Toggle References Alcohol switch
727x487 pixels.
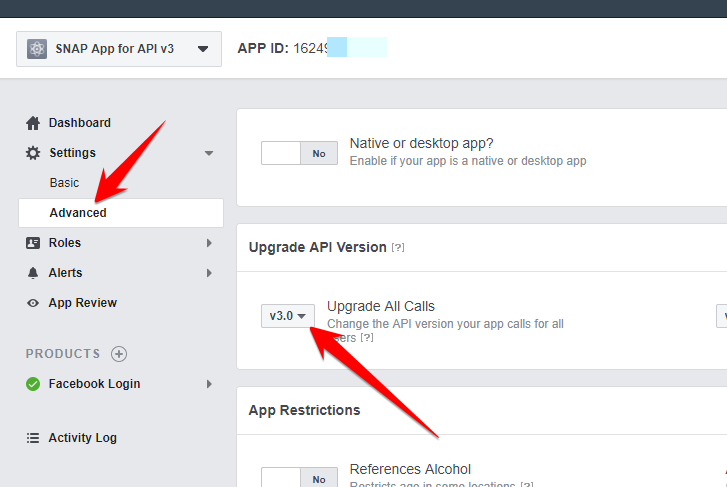[x=300, y=478]
